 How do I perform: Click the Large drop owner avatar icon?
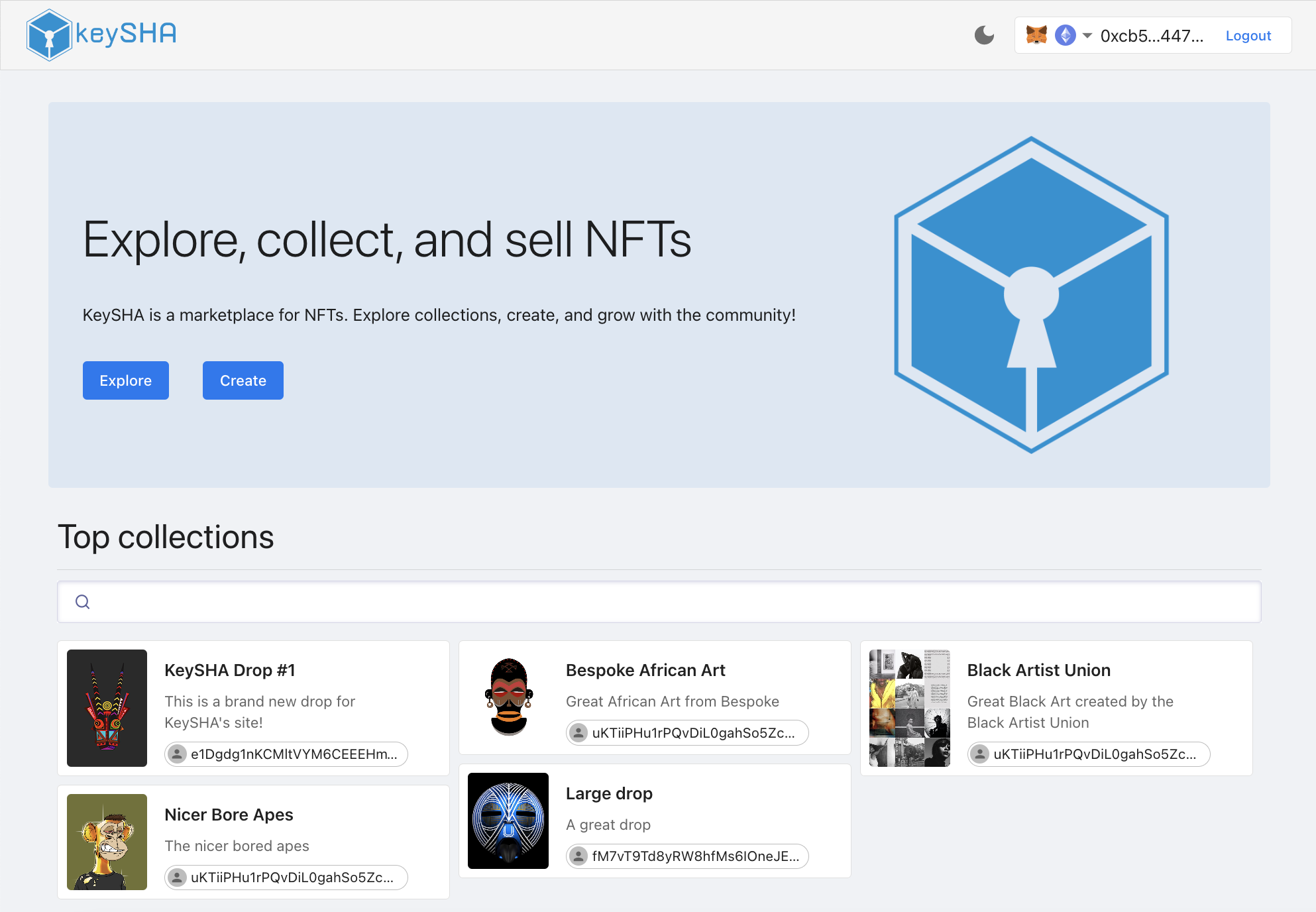click(578, 856)
